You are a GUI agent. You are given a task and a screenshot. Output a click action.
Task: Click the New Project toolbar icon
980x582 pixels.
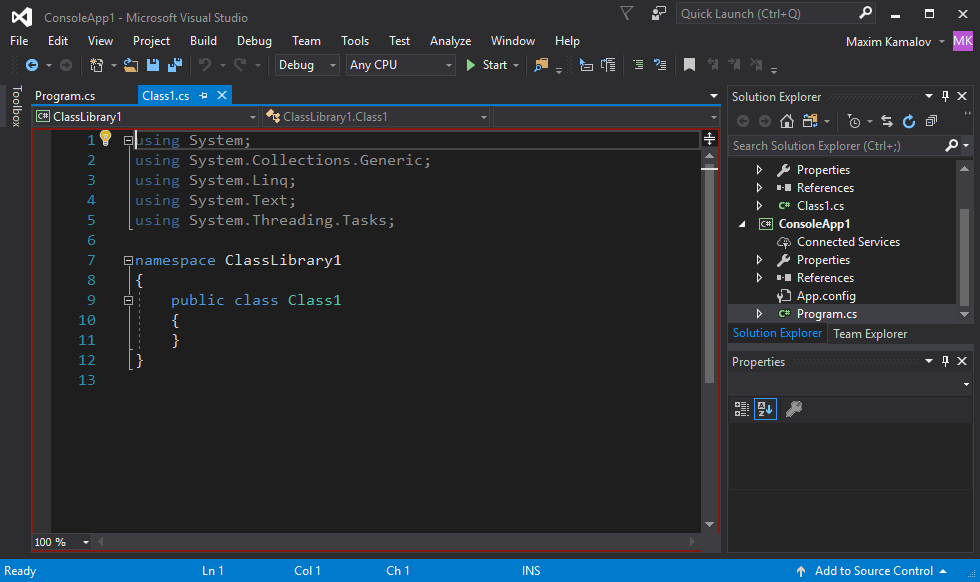click(x=96, y=65)
